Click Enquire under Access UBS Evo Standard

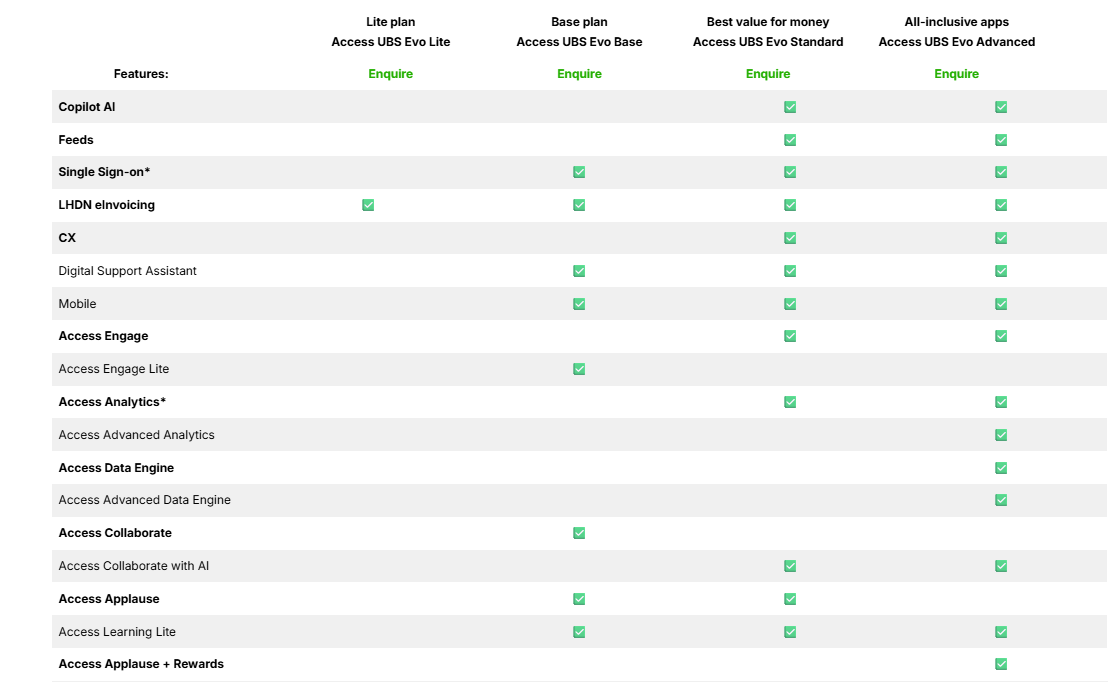click(768, 73)
